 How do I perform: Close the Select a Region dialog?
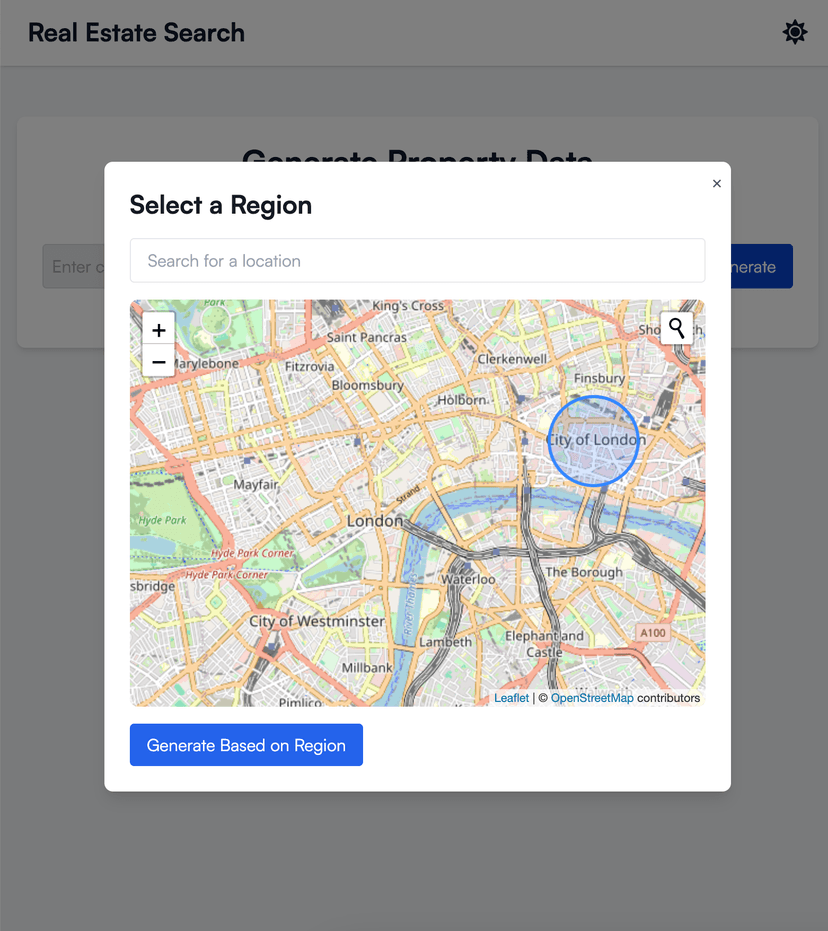[x=716, y=184]
